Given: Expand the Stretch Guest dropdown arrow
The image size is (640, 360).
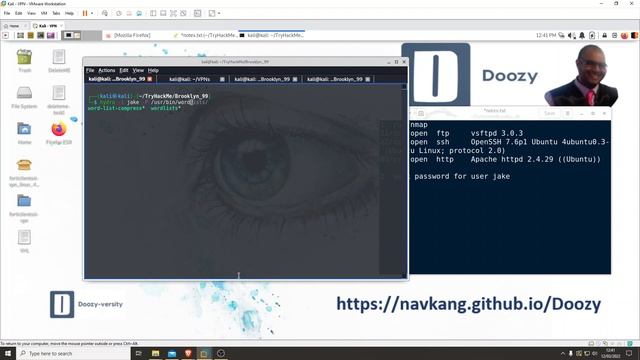Looking at the screenshot, I should 219,13.
